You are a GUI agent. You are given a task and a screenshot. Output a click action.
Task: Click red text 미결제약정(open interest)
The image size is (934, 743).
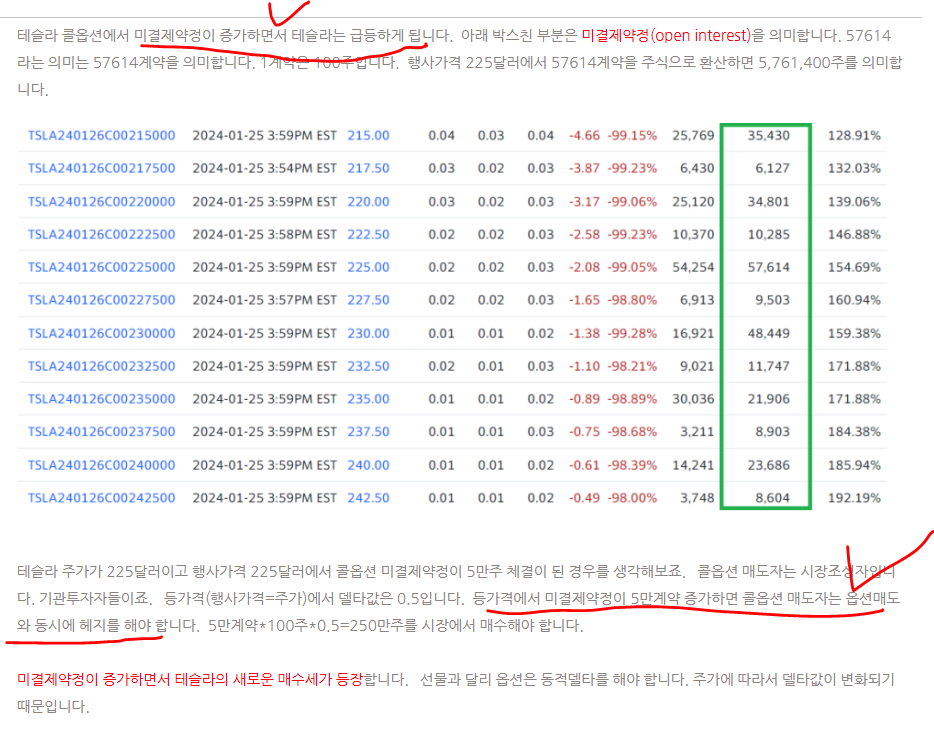(667, 36)
